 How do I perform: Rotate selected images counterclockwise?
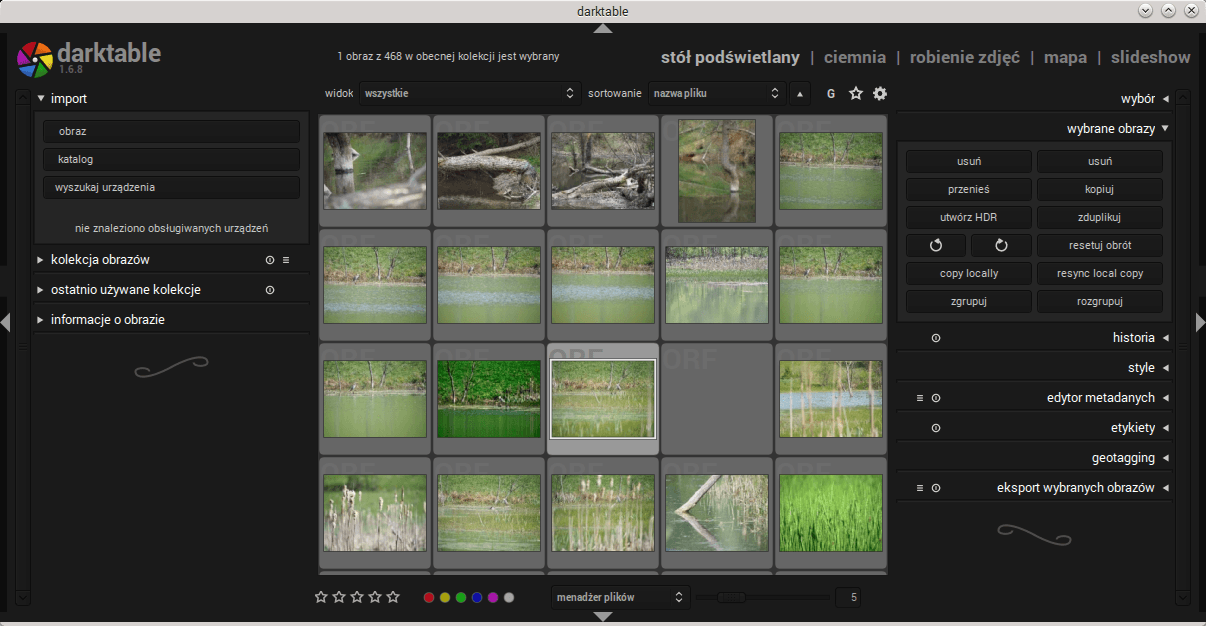tap(936, 245)
